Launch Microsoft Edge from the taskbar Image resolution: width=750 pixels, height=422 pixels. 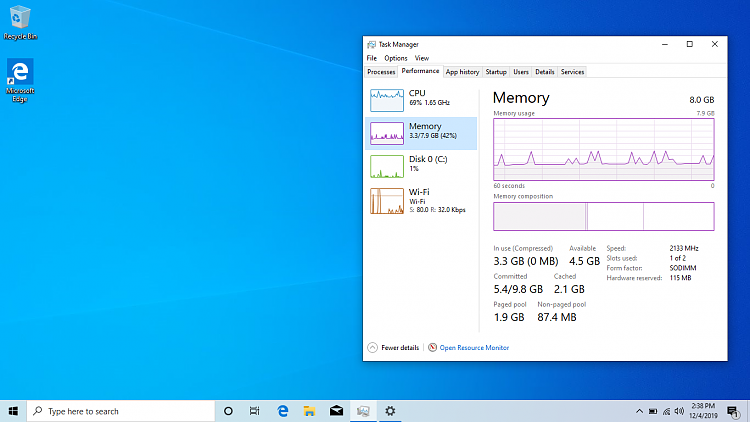point(283,411)
